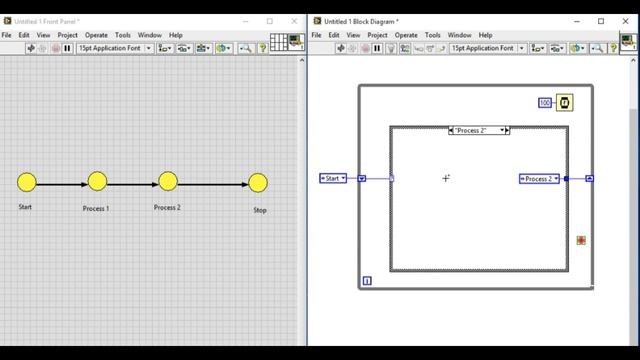Screen dimensions: 640x360
Task: Open Project menu in Block Diagram window
Action: click(377, 35)
